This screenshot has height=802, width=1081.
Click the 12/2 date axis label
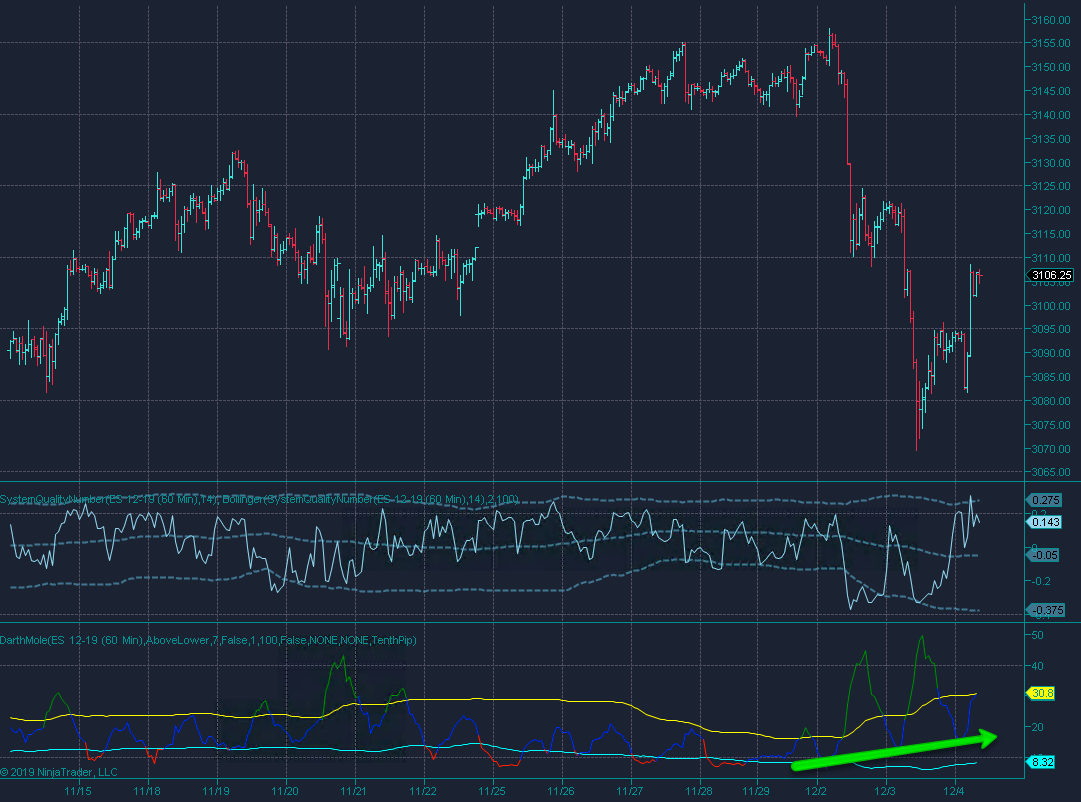816,791
